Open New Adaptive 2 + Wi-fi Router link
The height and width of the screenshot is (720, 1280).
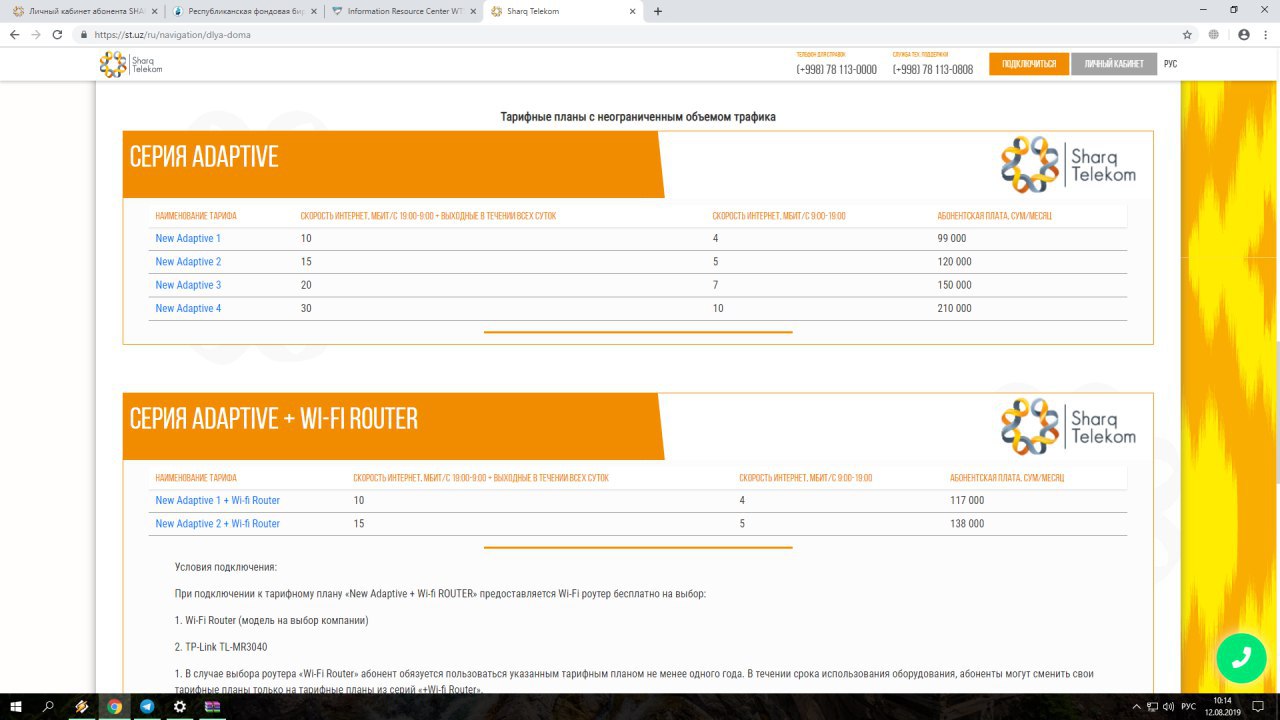point(218,524)
